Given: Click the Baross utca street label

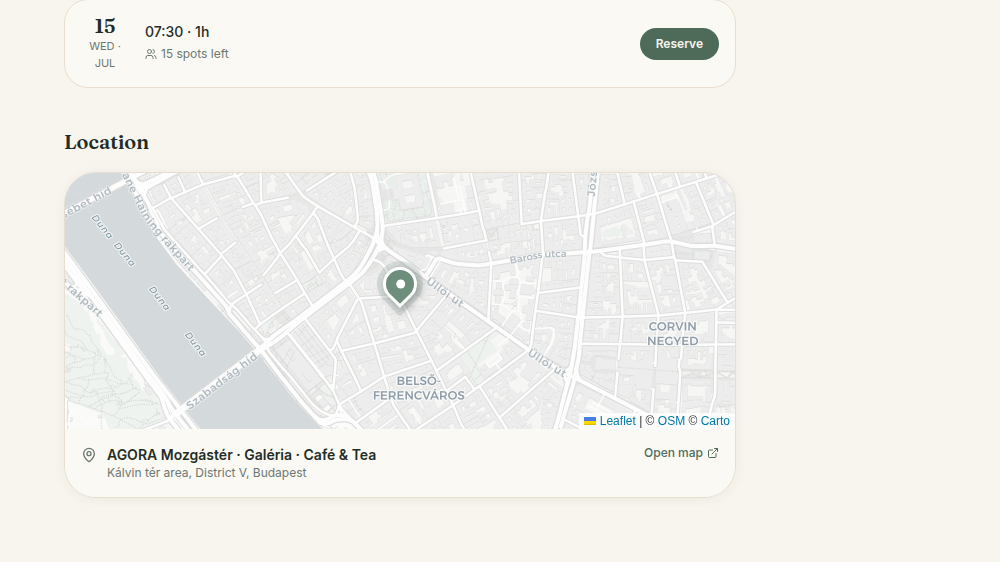Looking at the screenshot, I should coord(538,256).
